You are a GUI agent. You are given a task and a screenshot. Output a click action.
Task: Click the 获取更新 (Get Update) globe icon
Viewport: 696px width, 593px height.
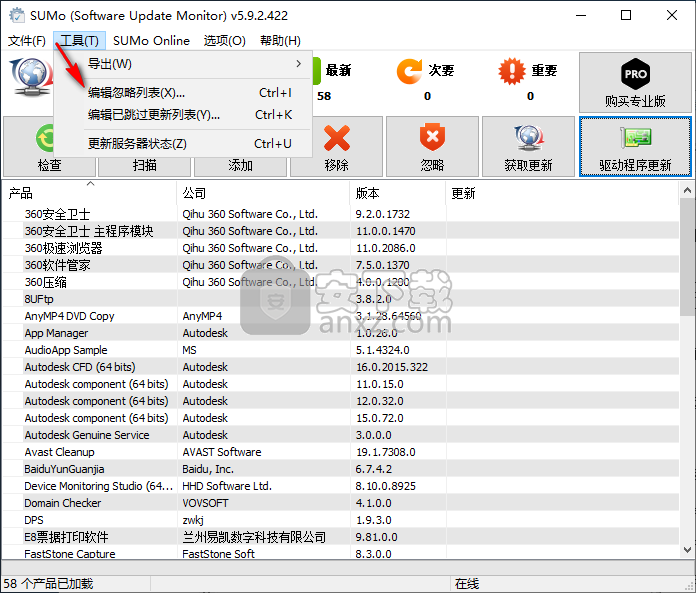[x=529, y=138]
